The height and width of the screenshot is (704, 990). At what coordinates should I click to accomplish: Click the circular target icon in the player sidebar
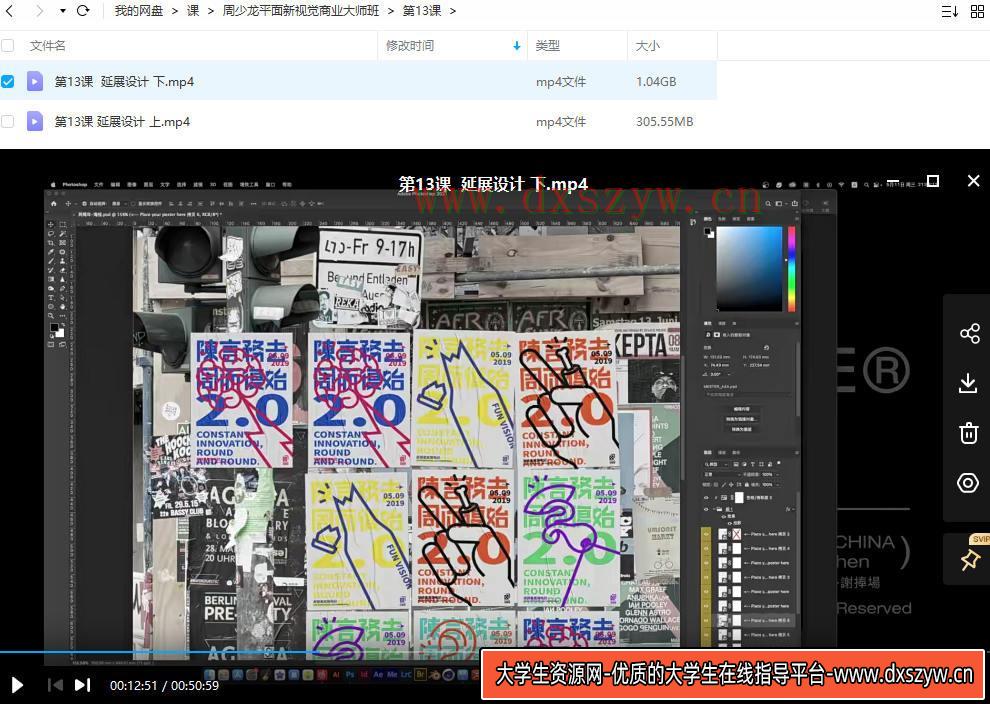click(x=968, y=483)
